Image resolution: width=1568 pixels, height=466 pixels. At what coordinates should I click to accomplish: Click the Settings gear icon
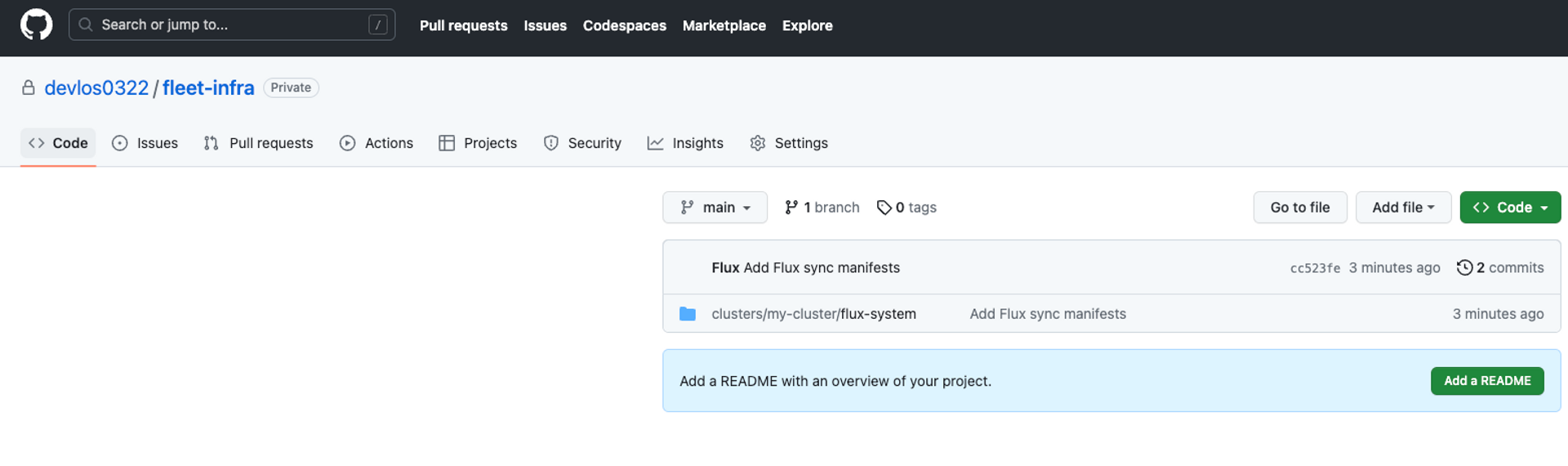coord(758,143)
